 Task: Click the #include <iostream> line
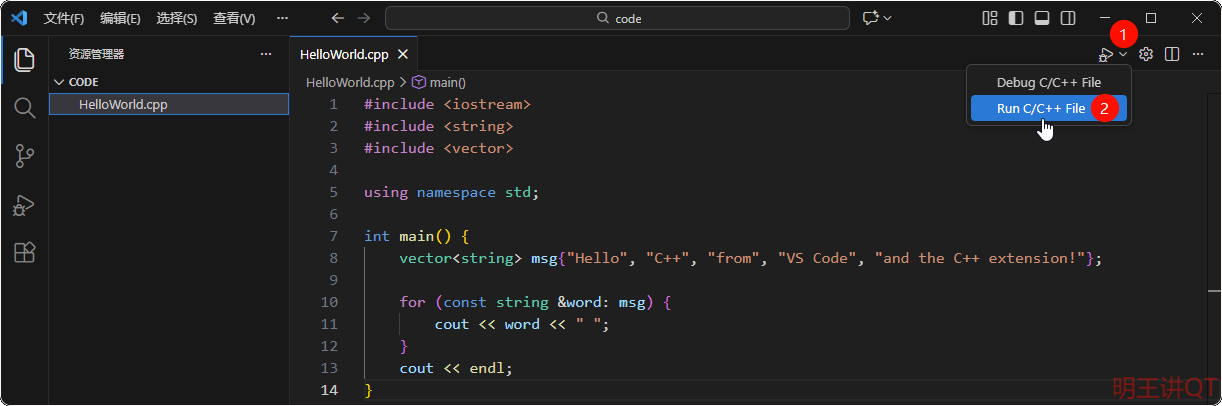[x=447, y=104]
